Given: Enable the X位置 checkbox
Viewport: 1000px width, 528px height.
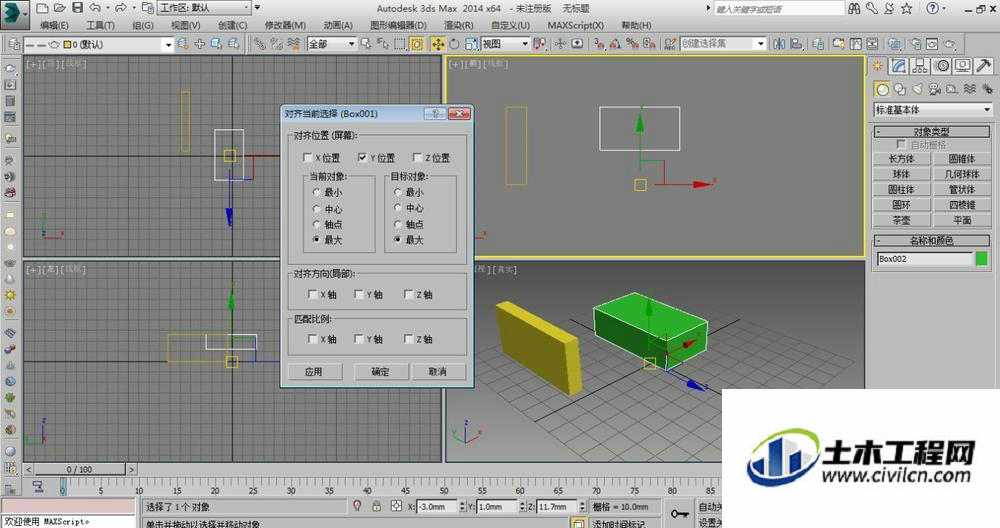Looking at the screenshot, I should (x=307, y=158).
